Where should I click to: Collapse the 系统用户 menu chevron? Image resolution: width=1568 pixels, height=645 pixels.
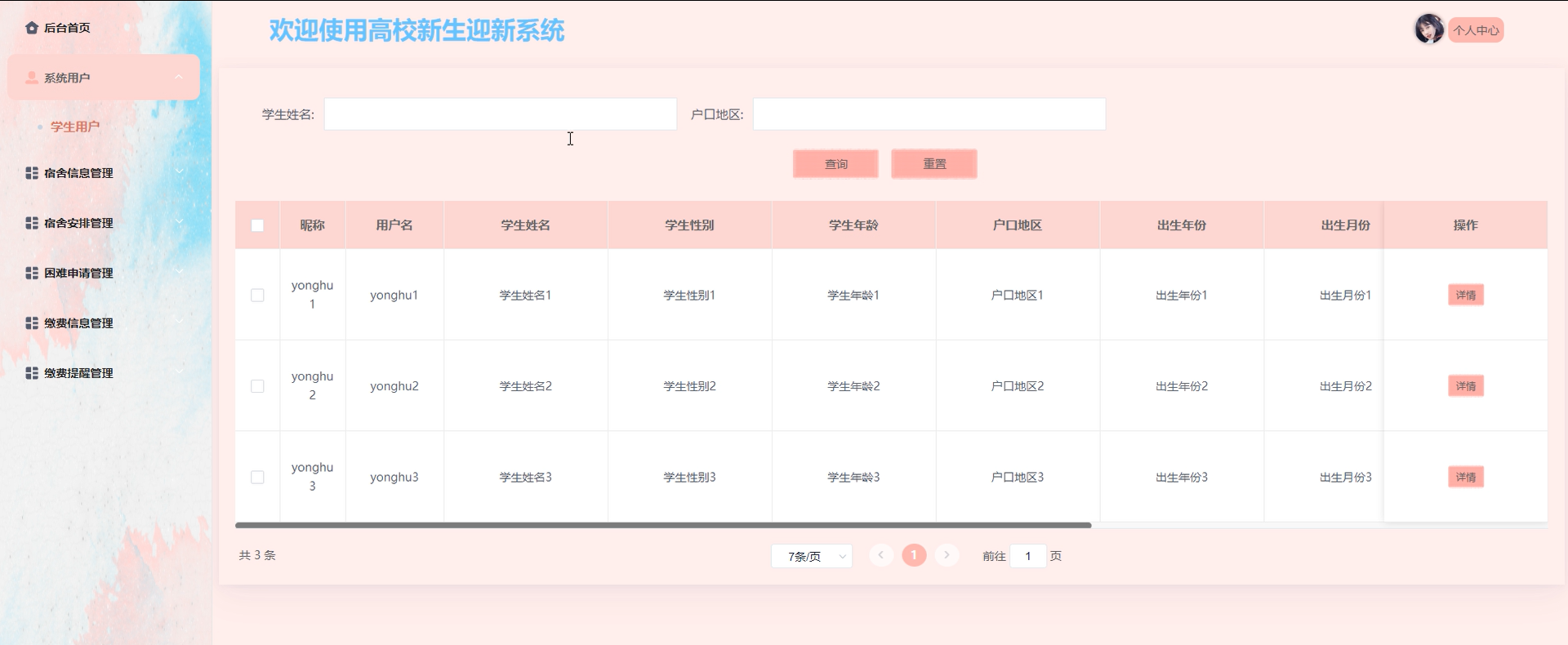pyautogui.click(x=179, y=78)
